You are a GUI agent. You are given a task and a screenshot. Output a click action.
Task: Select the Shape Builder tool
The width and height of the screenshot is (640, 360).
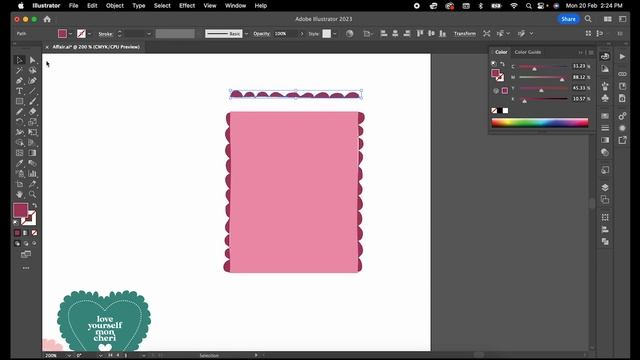tap(19, 142)
